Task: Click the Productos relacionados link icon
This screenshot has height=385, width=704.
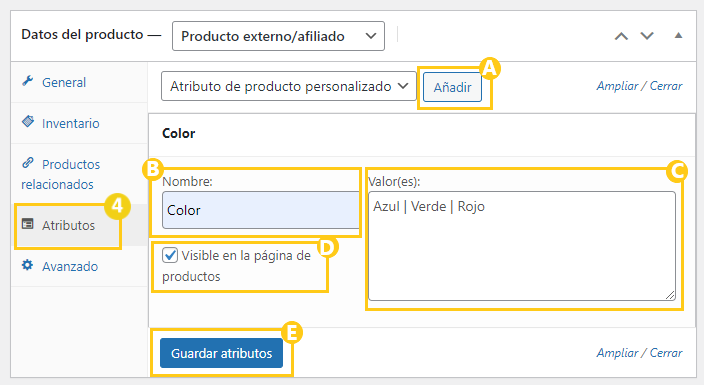Action: (x=28, y=163)
